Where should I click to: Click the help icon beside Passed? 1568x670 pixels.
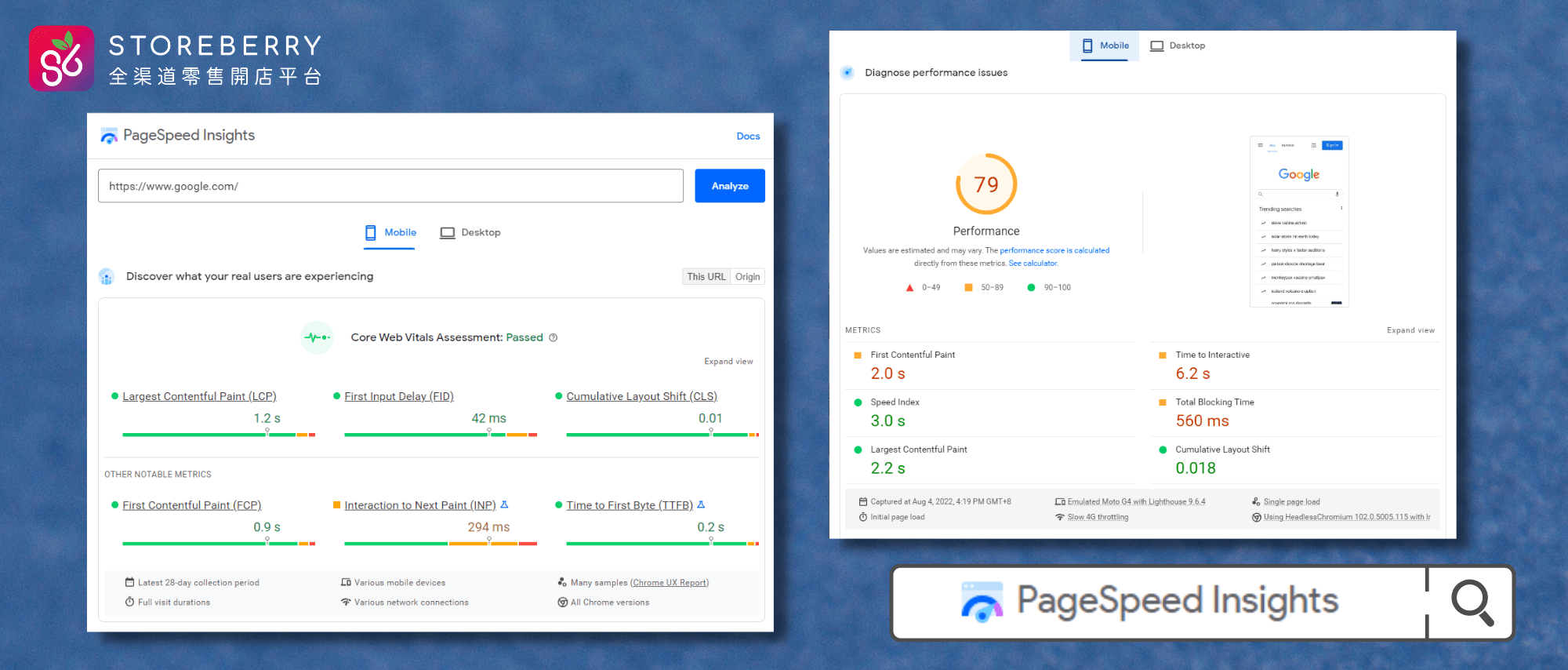pos(553,338)
